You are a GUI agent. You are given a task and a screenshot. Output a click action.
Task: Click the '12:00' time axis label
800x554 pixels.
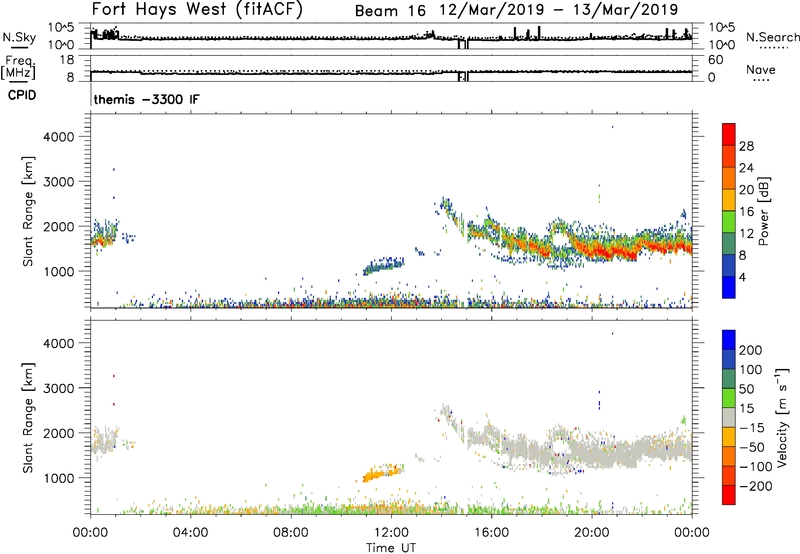391,533
